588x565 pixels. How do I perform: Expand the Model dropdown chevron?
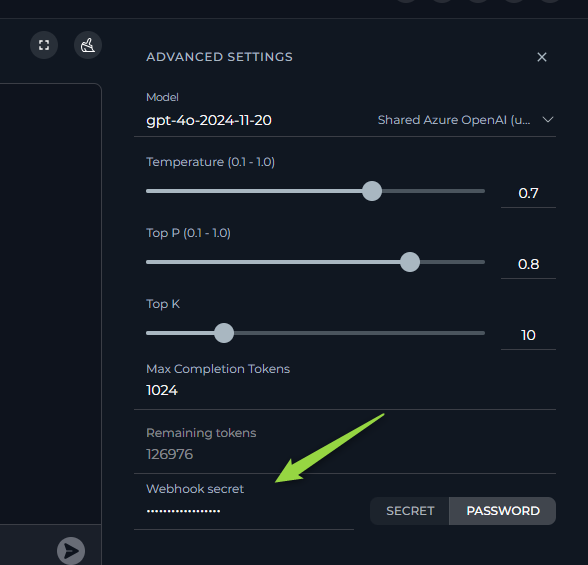(548, 120)
